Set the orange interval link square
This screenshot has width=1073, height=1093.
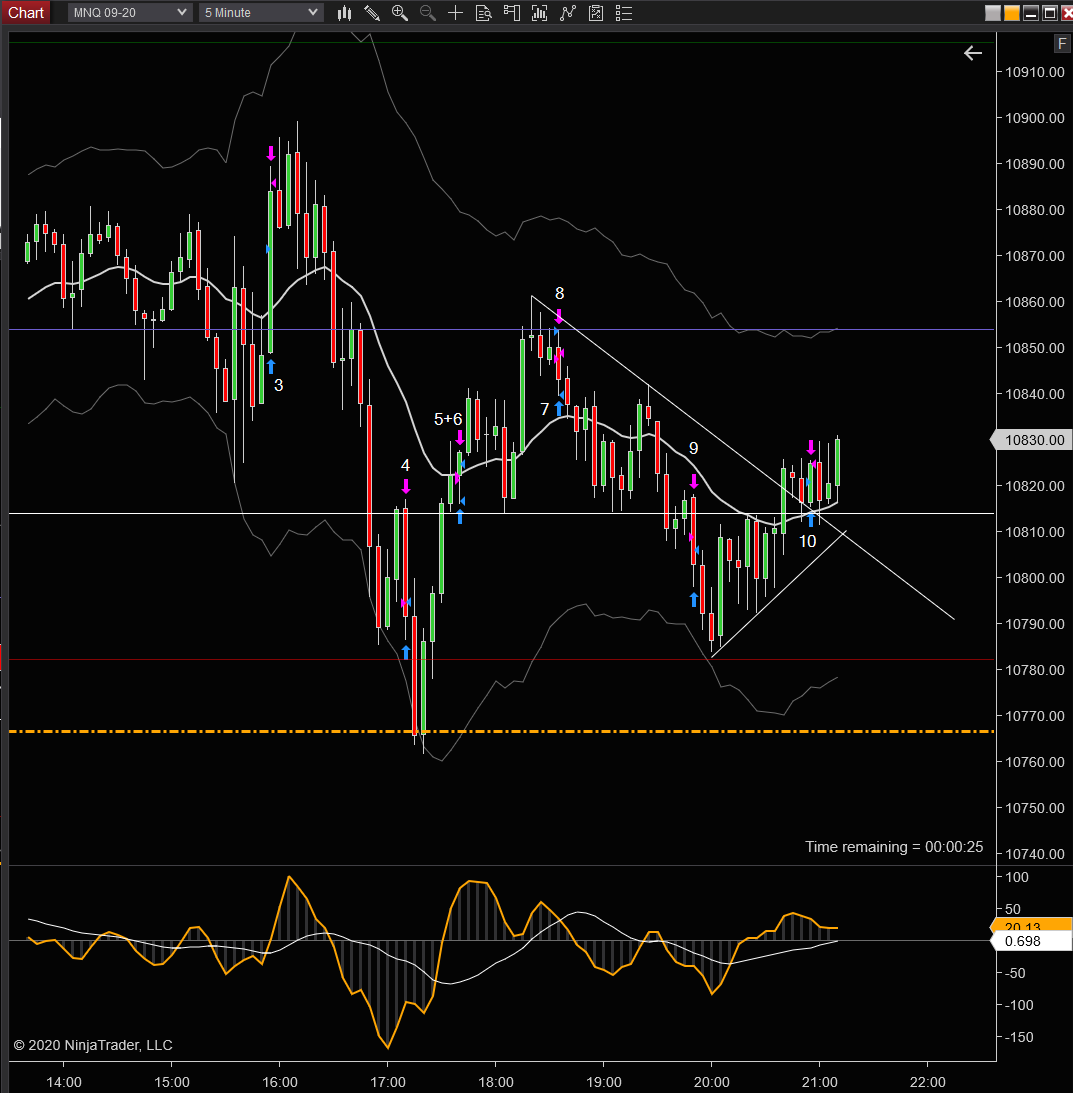tap(1012, 13)
